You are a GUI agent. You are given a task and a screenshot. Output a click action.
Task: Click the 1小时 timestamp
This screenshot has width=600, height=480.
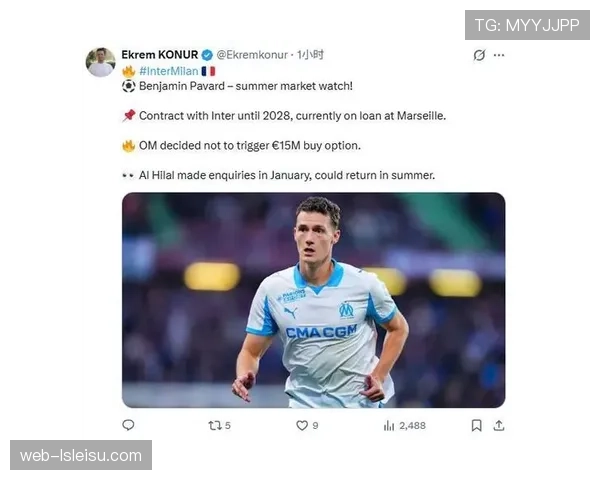point(310,55)
